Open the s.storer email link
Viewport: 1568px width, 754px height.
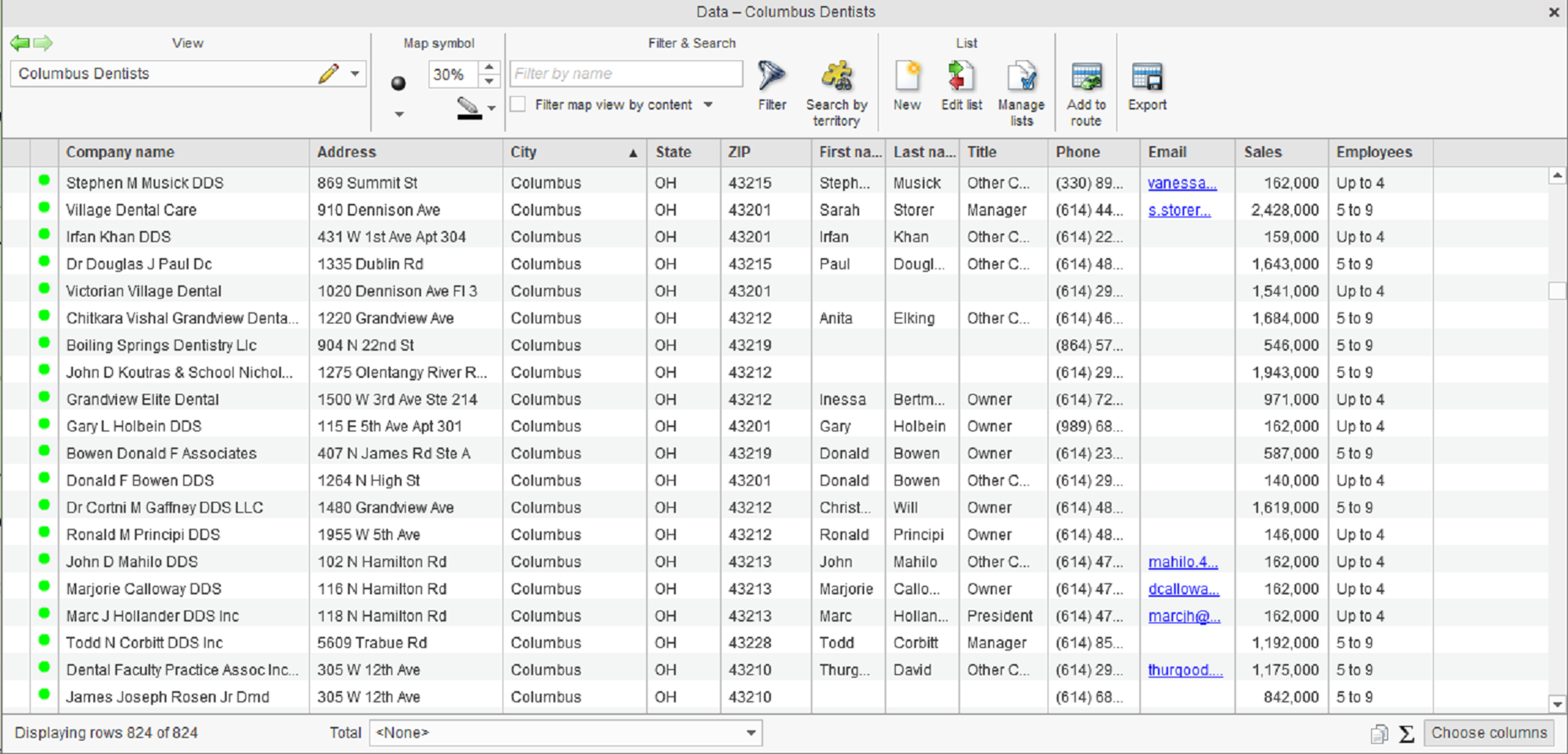tap(1178, 209)
